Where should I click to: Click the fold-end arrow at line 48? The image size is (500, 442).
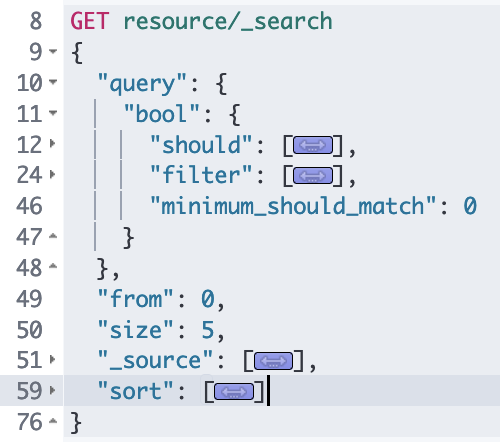pyautogui.click(x=53, y=266)
